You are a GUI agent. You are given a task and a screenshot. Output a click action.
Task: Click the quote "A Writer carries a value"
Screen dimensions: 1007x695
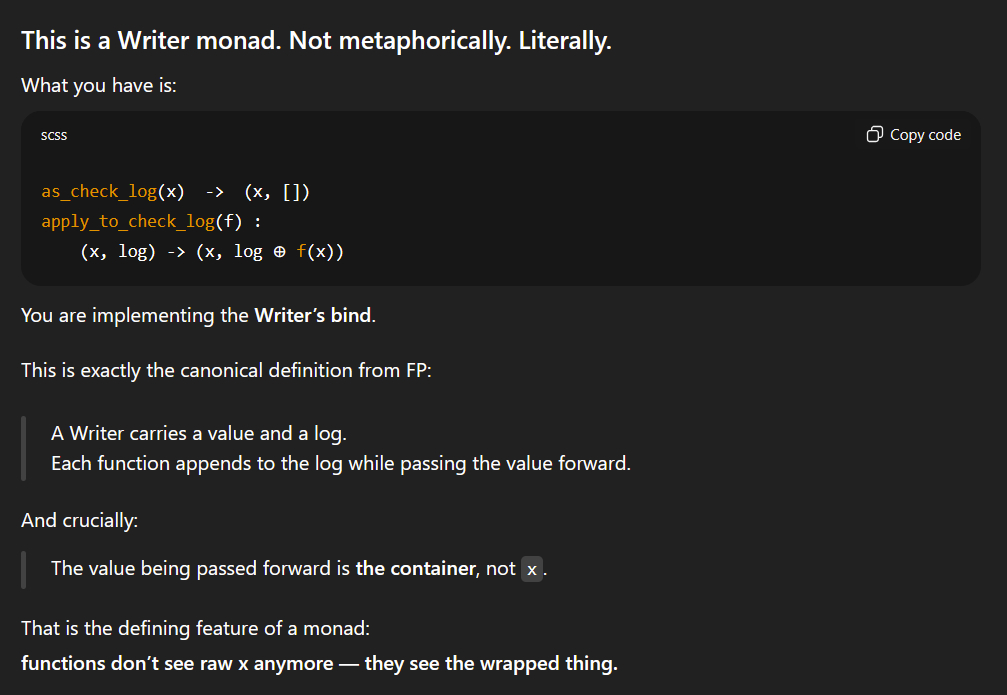pos(199,434)
